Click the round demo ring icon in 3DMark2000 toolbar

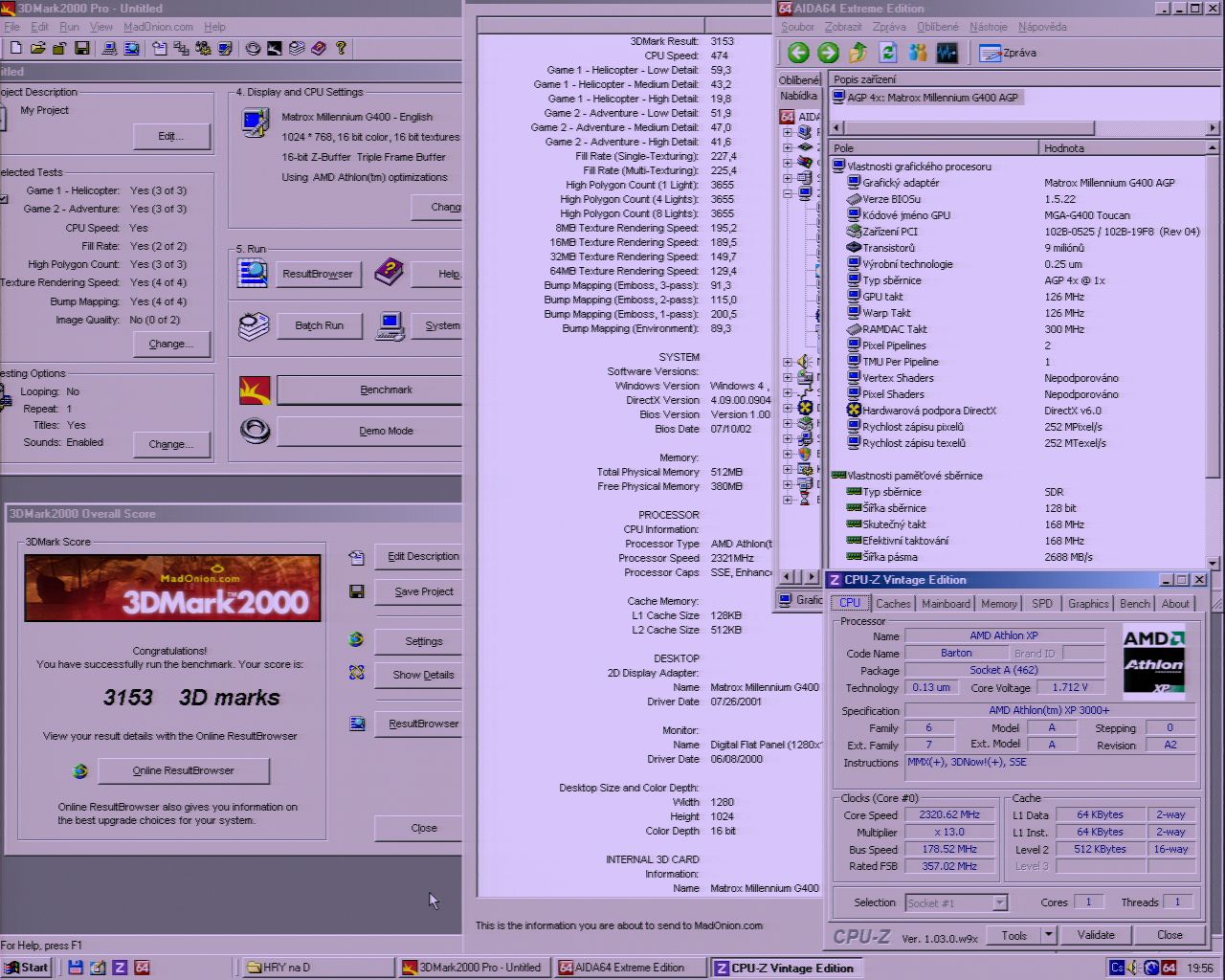click(253, 48)
